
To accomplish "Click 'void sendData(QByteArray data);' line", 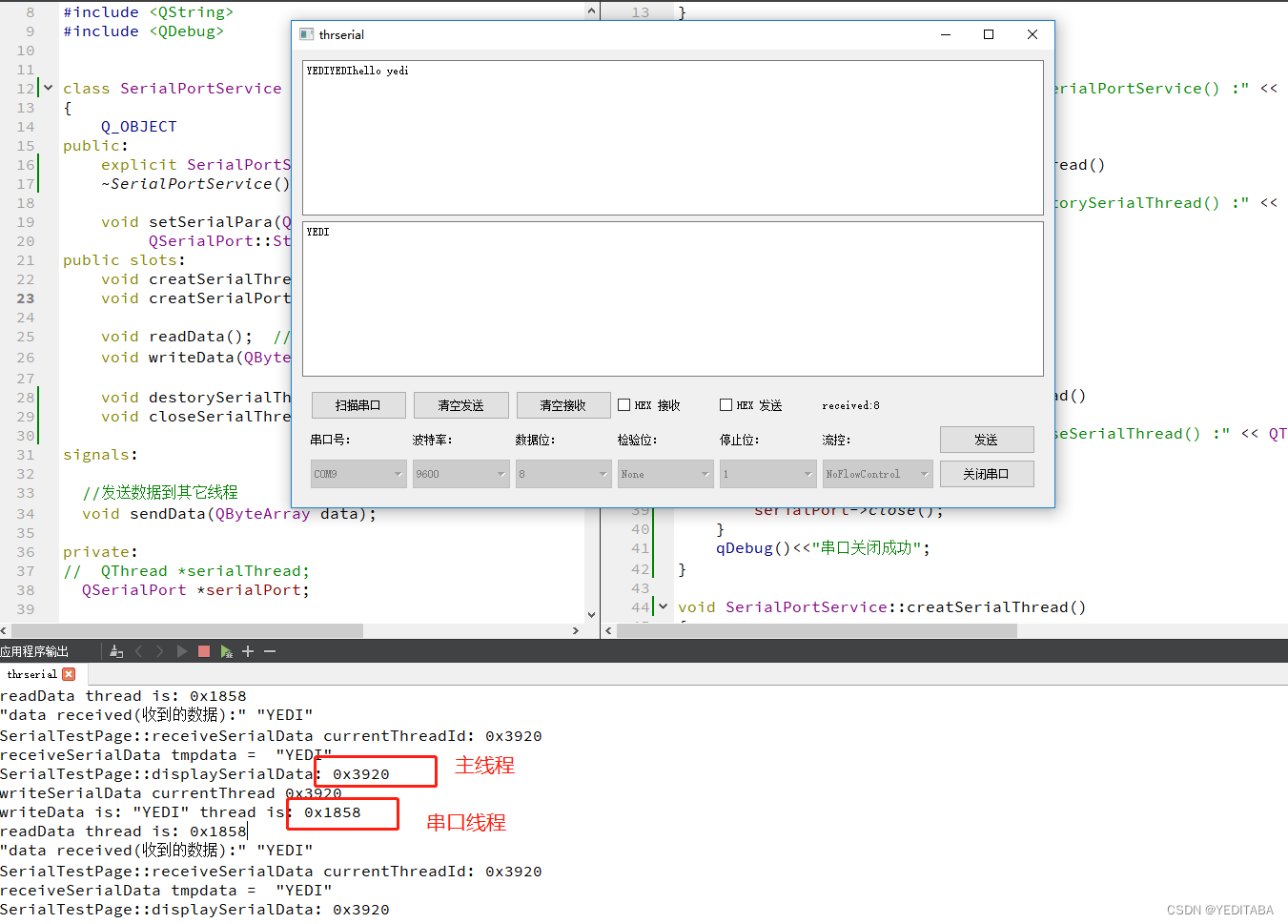I will click(229, 514).
